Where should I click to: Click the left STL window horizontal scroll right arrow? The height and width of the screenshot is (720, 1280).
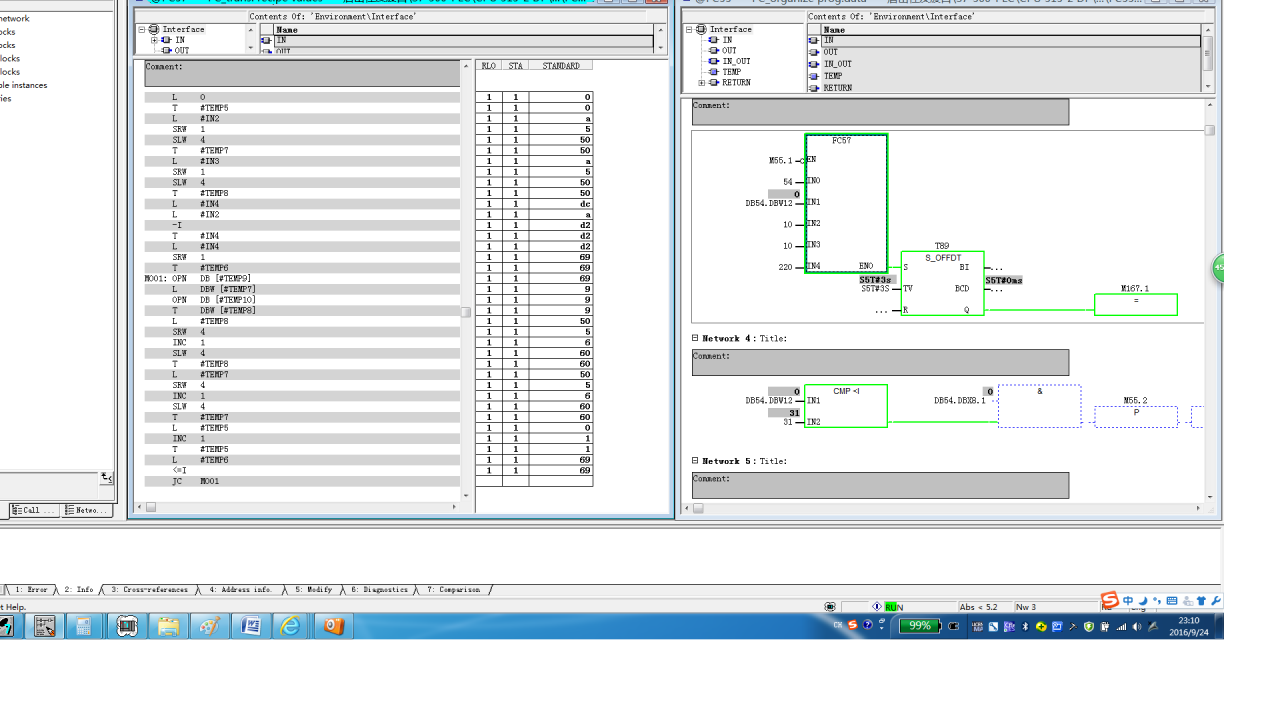click(x=454, y=507)
